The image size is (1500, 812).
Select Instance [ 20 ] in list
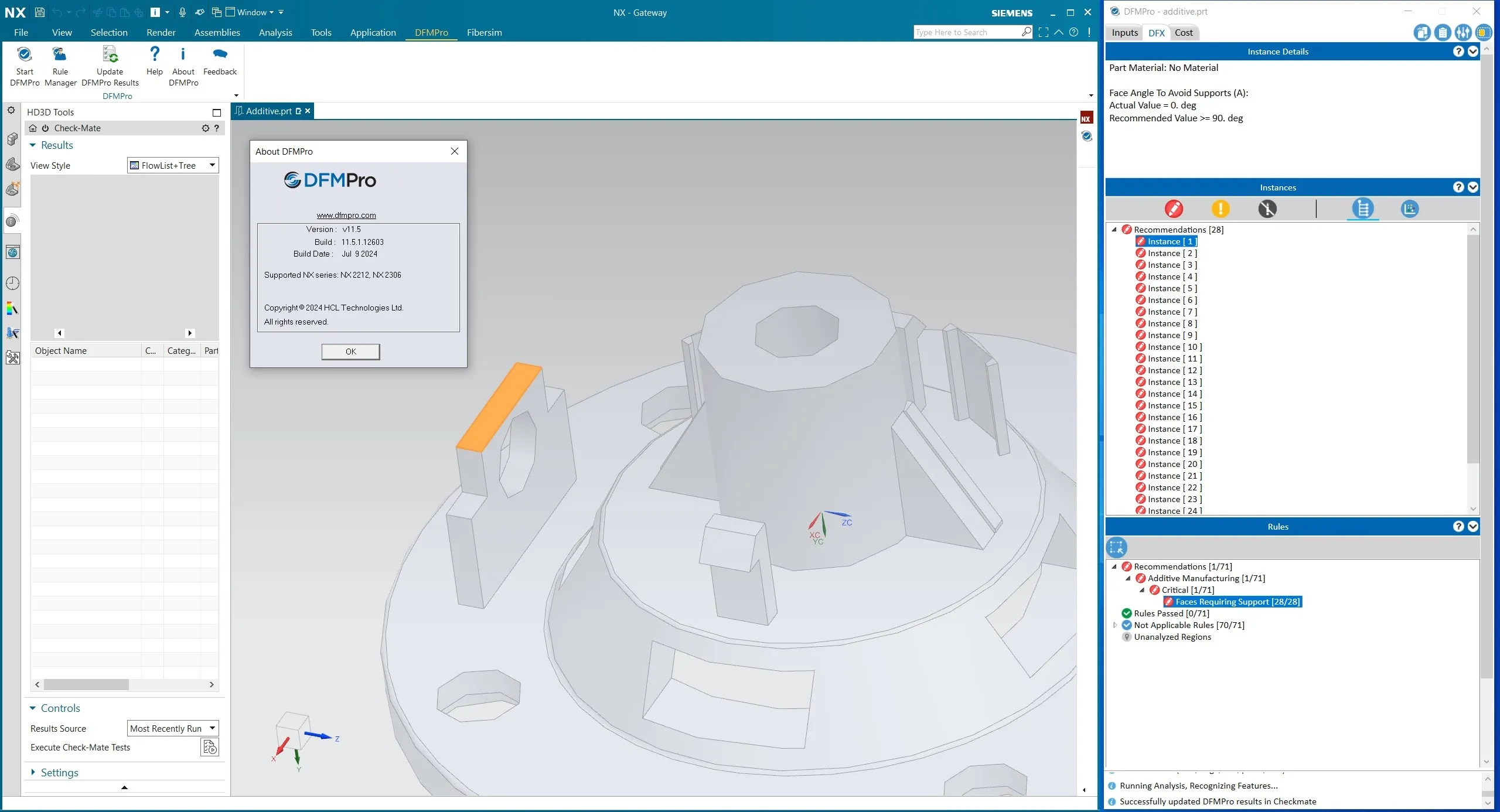(x=1174, y=464)
